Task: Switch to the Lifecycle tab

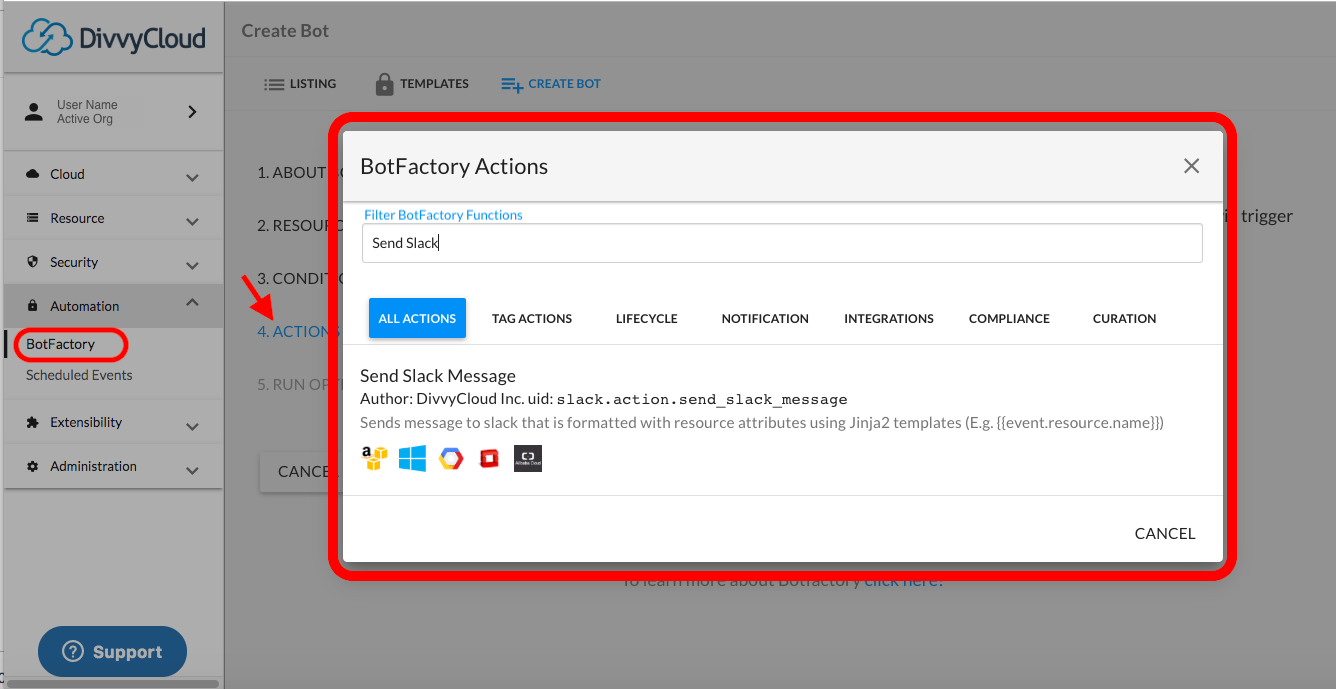Action: tap(647, 318)
